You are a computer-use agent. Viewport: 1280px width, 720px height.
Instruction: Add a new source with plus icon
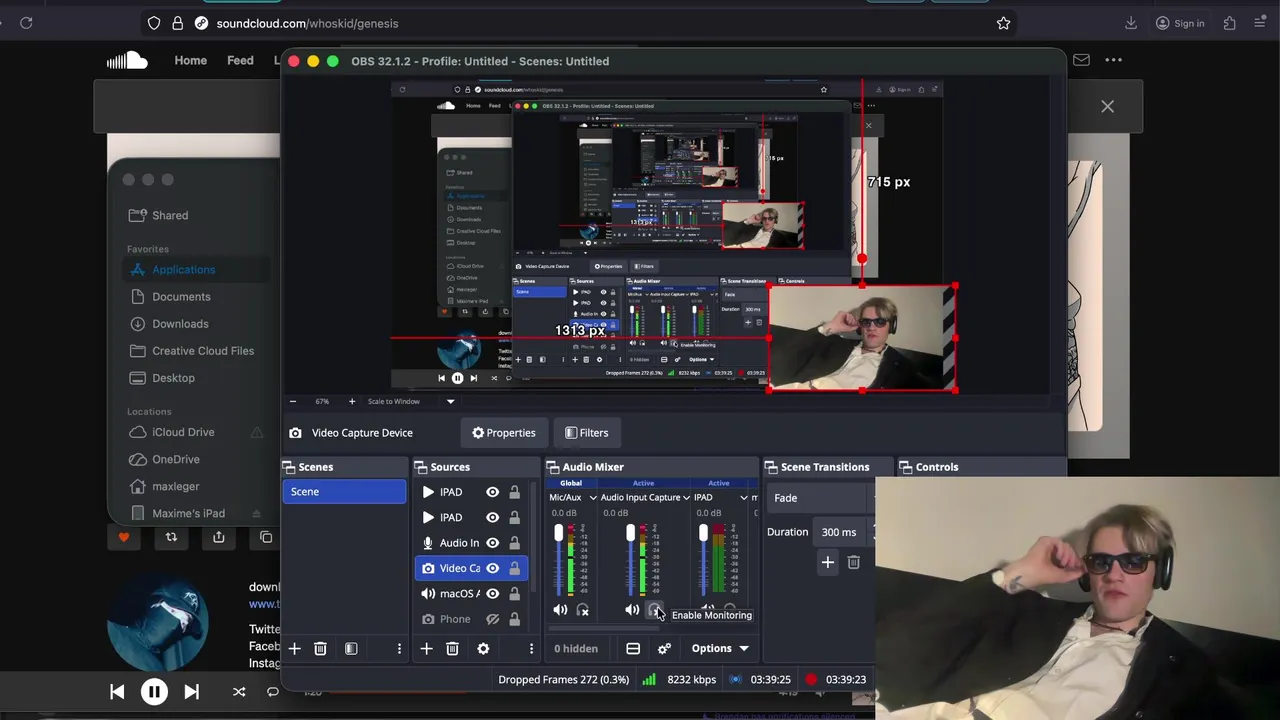pyautogui.click(x=426, y=649)
